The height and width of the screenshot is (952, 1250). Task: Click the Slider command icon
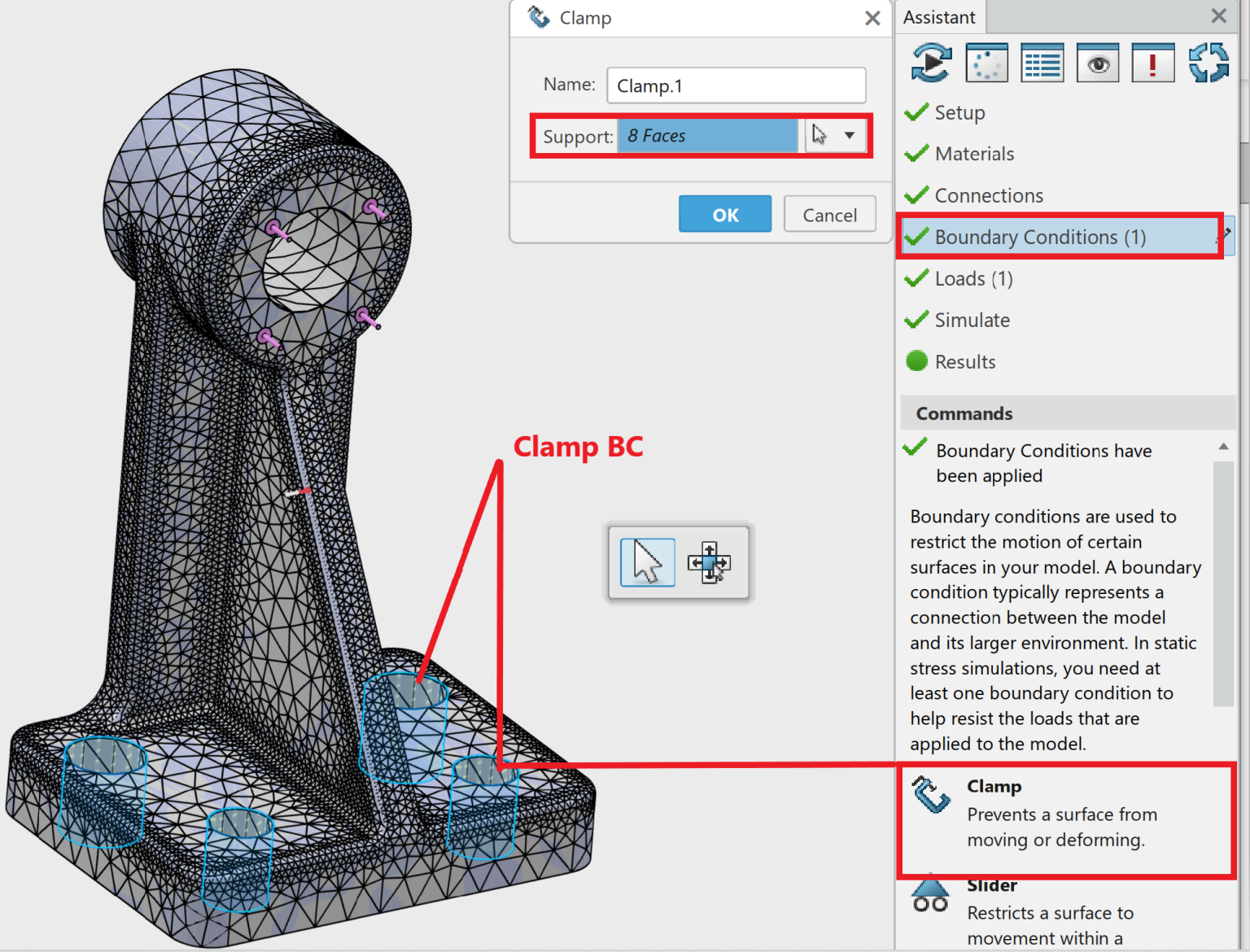(x=930, y=894)
